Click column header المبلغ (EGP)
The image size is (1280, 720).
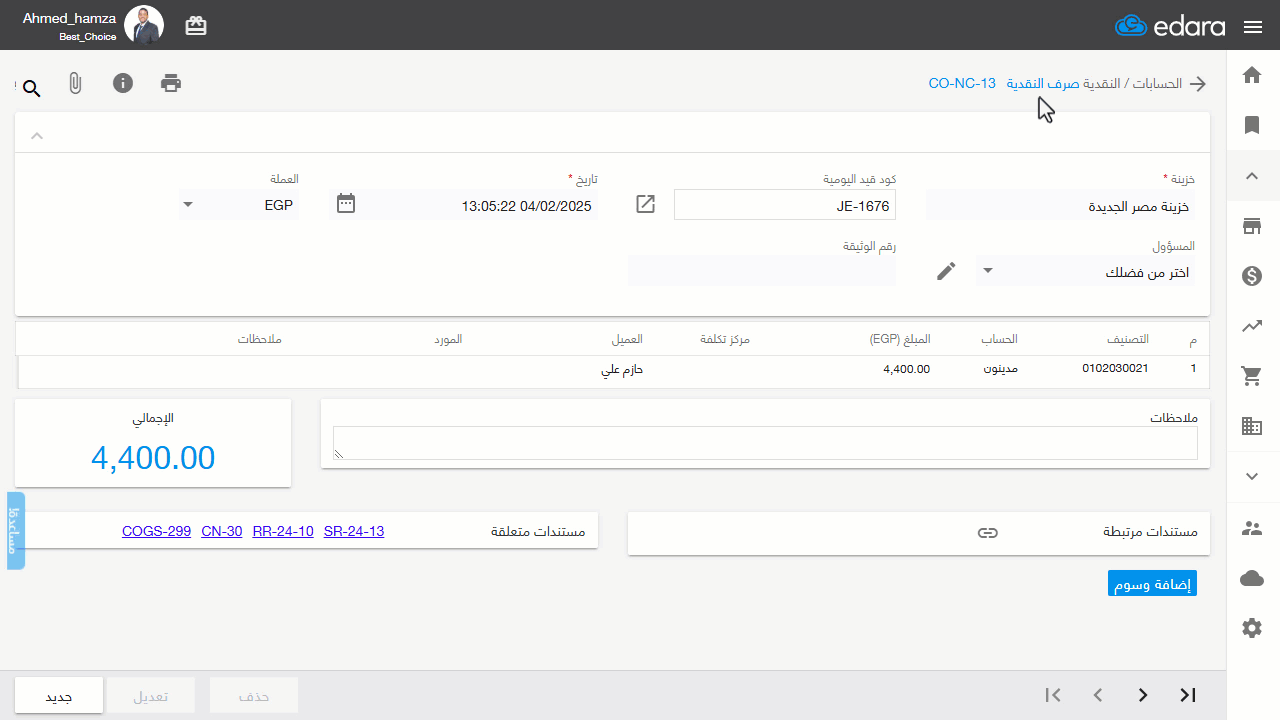coord(900,340)
